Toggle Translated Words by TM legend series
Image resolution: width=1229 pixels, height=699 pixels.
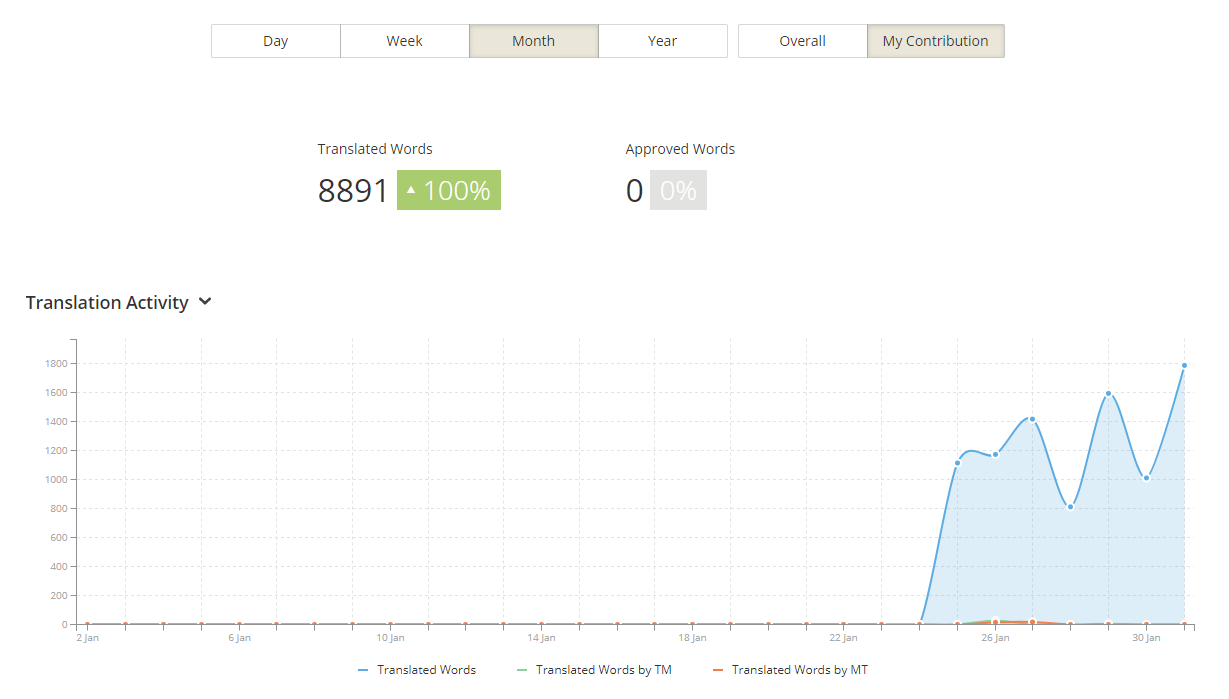594,670
